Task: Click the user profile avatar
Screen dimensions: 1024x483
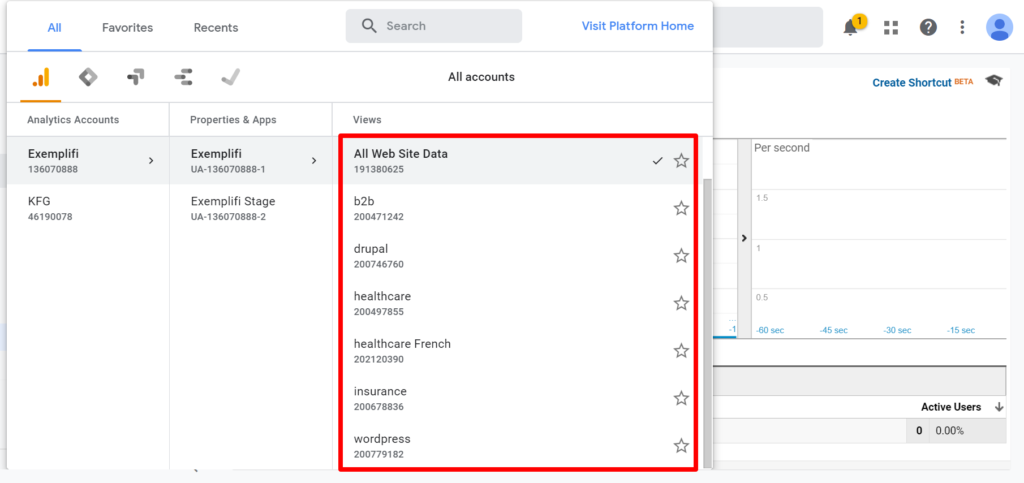Action: [x=999, y=27]
